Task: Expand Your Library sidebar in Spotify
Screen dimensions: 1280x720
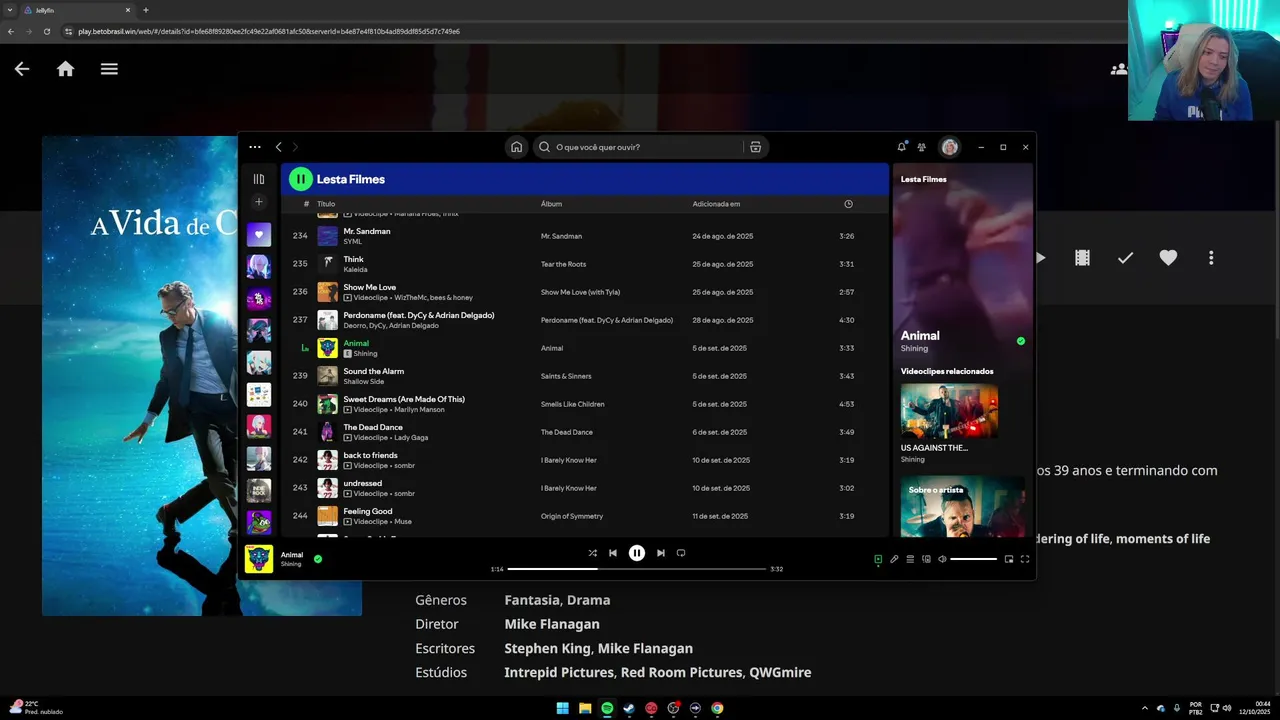Action: tap(259, 179)
